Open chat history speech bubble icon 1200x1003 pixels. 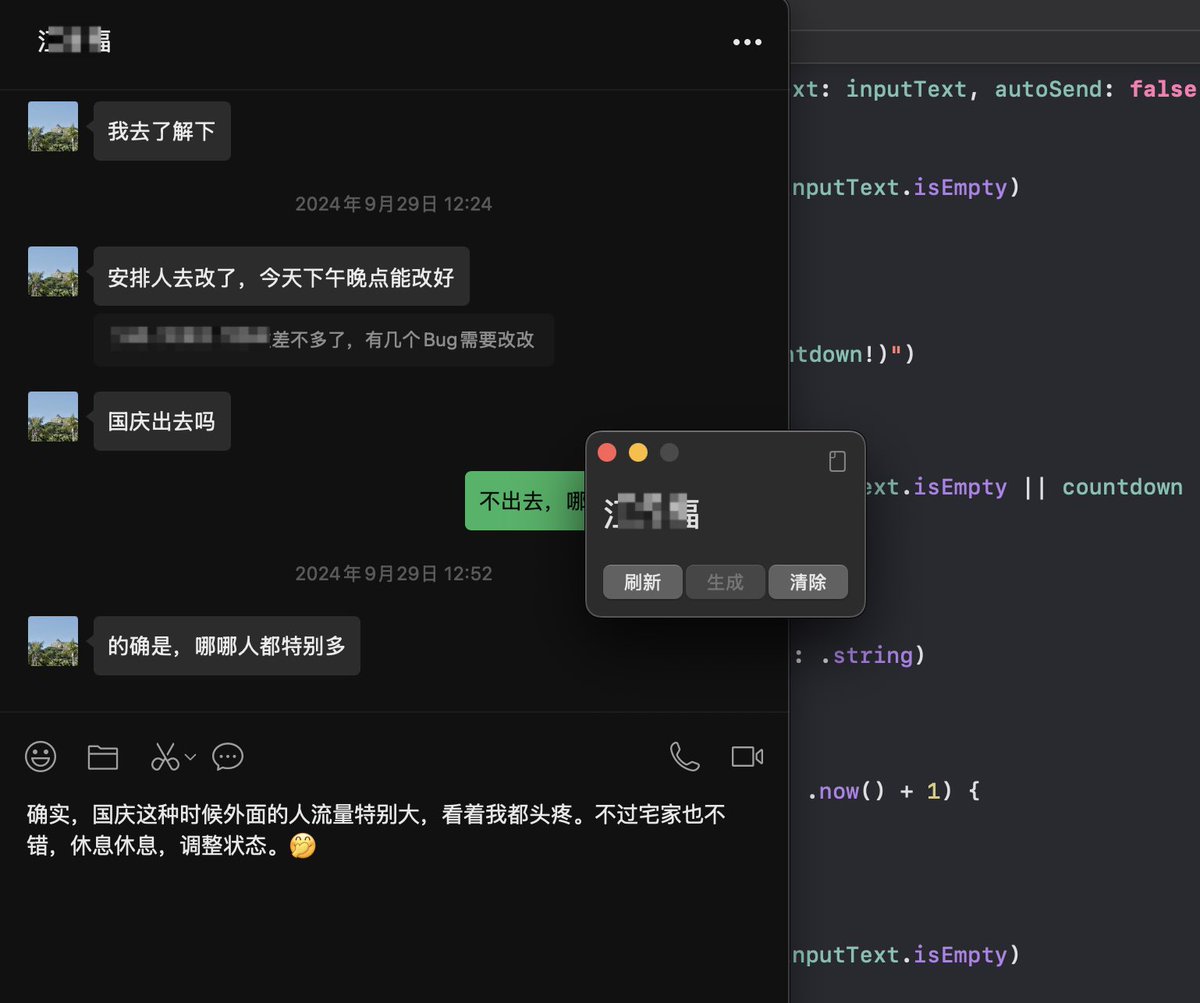tap(228, 757)
